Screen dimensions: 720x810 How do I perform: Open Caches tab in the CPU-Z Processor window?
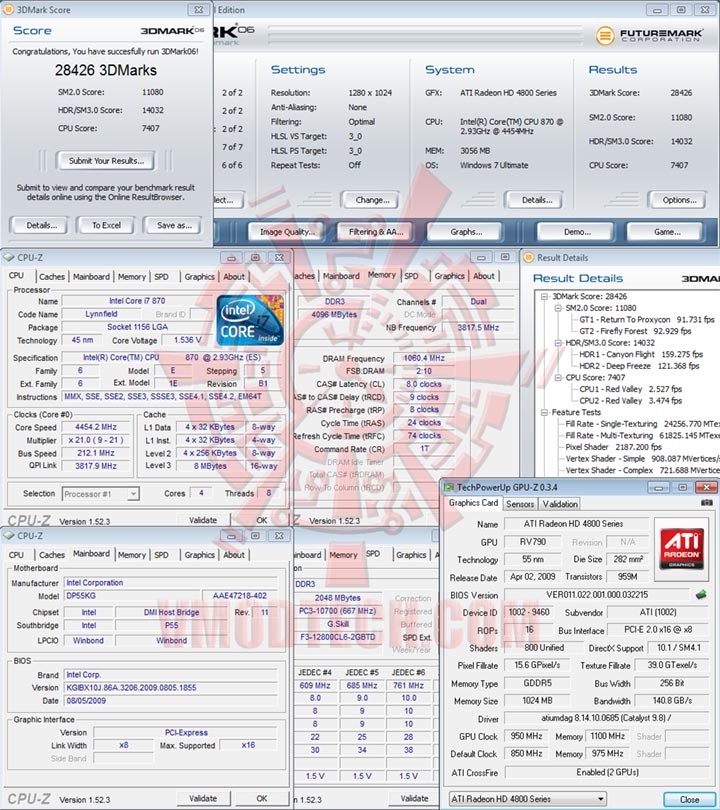[x=52, y=277]
